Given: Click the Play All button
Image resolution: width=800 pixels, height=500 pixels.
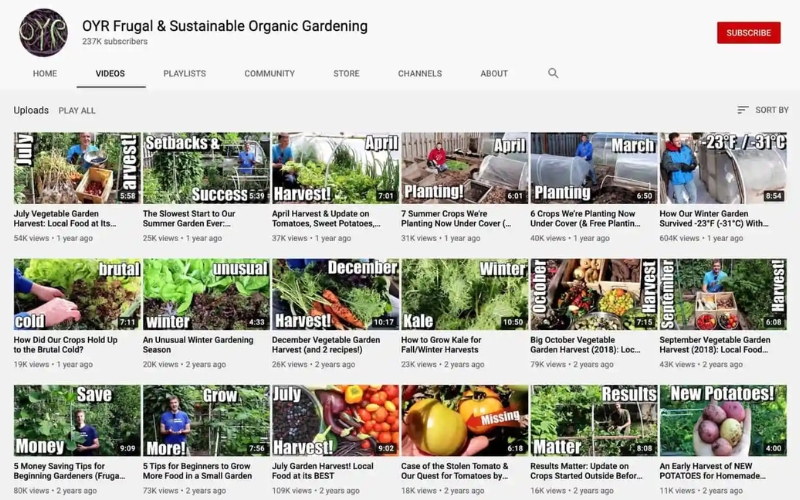Looking at the screenshot, I should click(x=77, y=110).
